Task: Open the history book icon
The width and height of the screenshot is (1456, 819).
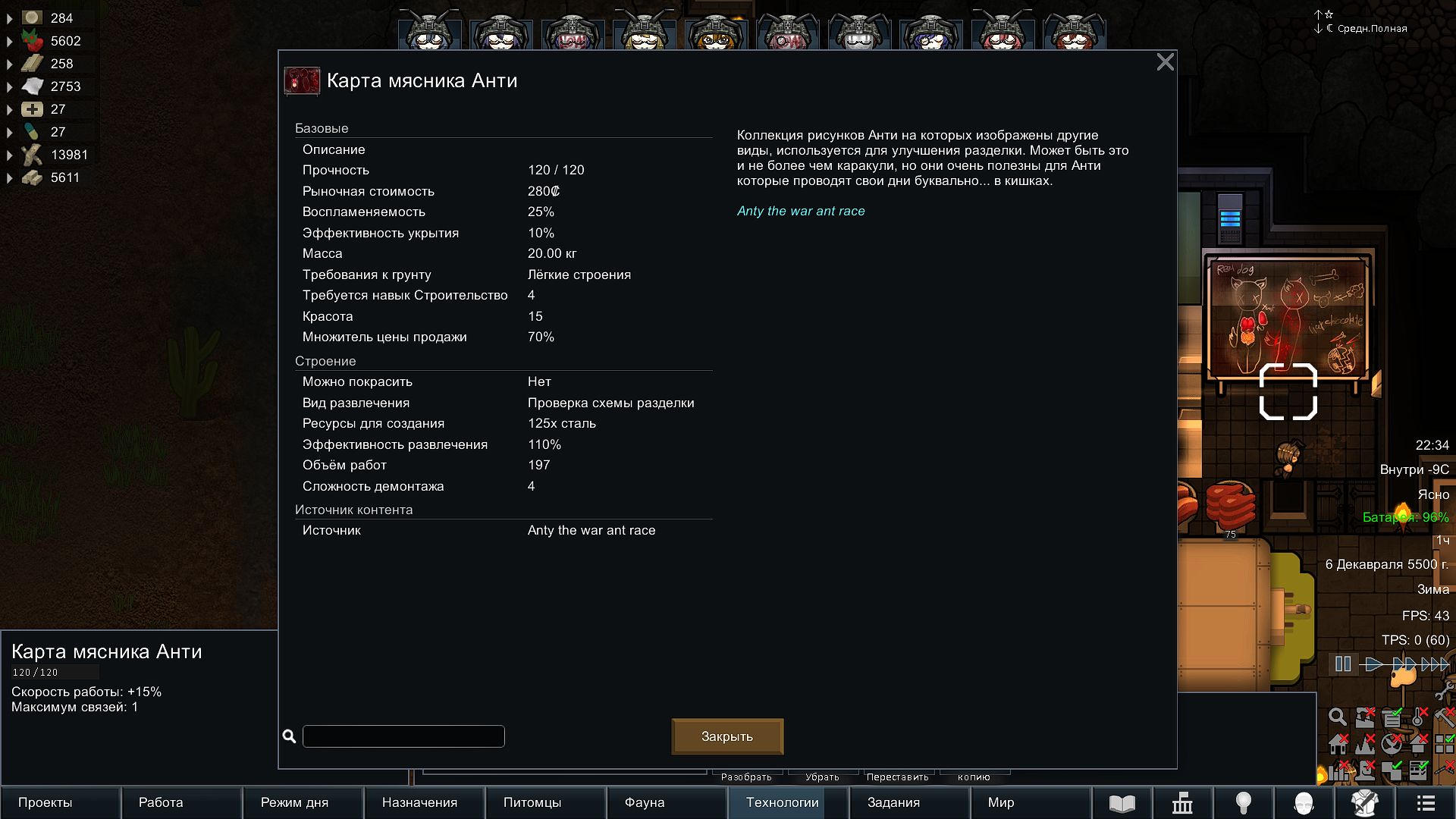Action: (1122, 802)
